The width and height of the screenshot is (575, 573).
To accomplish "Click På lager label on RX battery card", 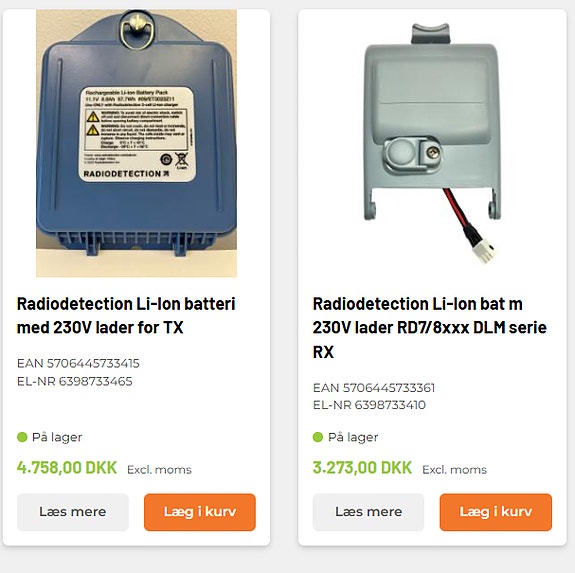I will pyautogui.click(x=353, y=437).
